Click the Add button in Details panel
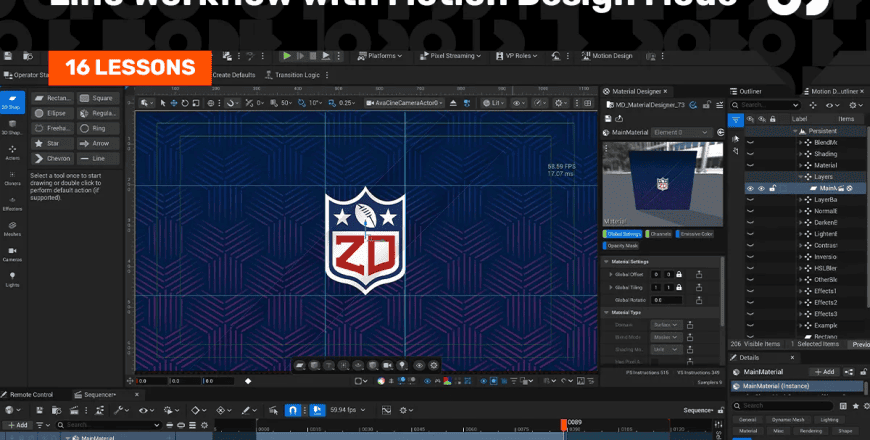This screenshot has height=440, width=870. coord(824,372)
